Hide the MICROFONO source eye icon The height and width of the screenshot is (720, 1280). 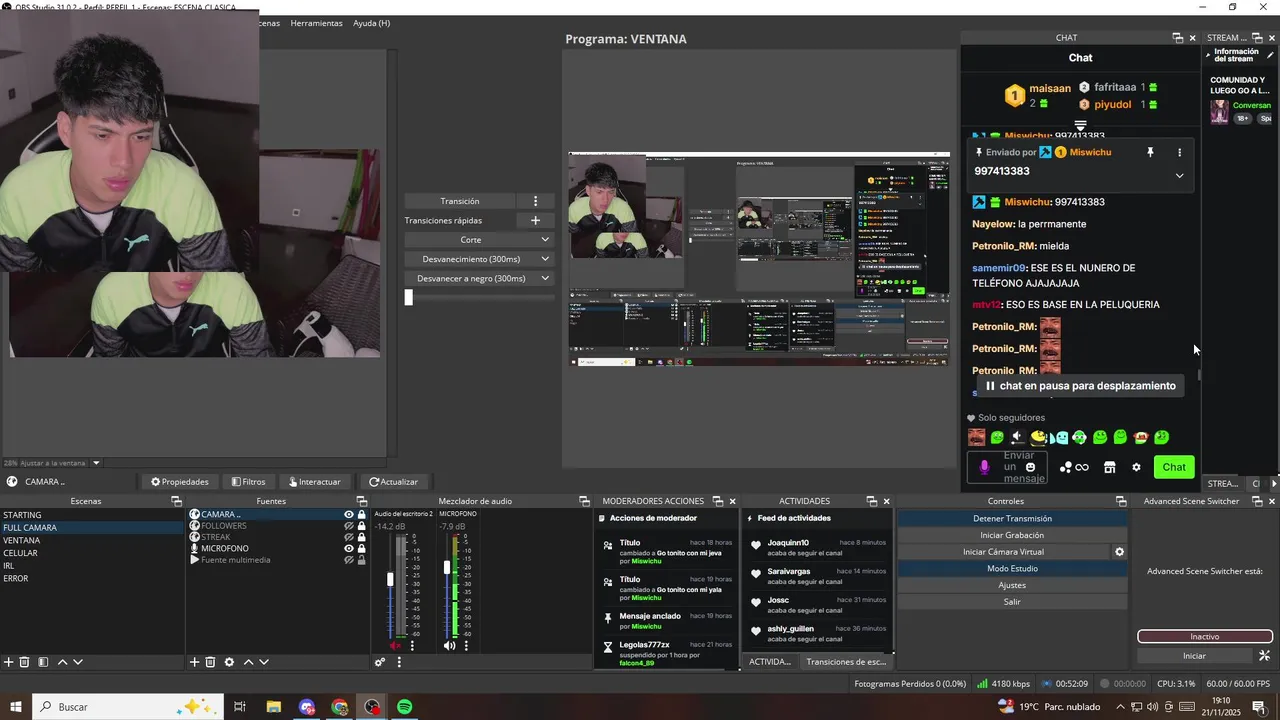tap(349, 548)
